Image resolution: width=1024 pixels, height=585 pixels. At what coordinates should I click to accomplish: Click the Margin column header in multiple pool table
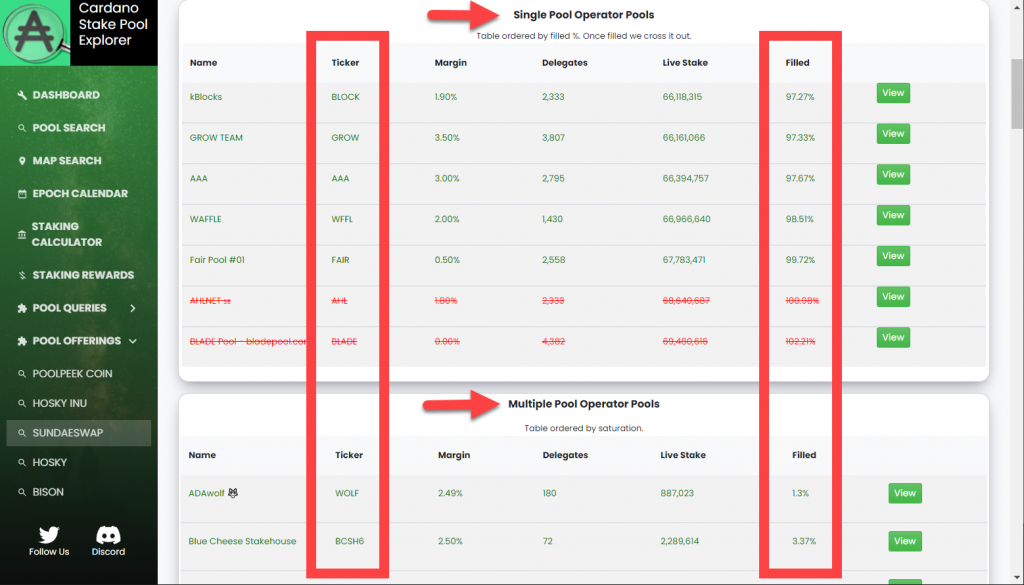(x=454, y=455)
